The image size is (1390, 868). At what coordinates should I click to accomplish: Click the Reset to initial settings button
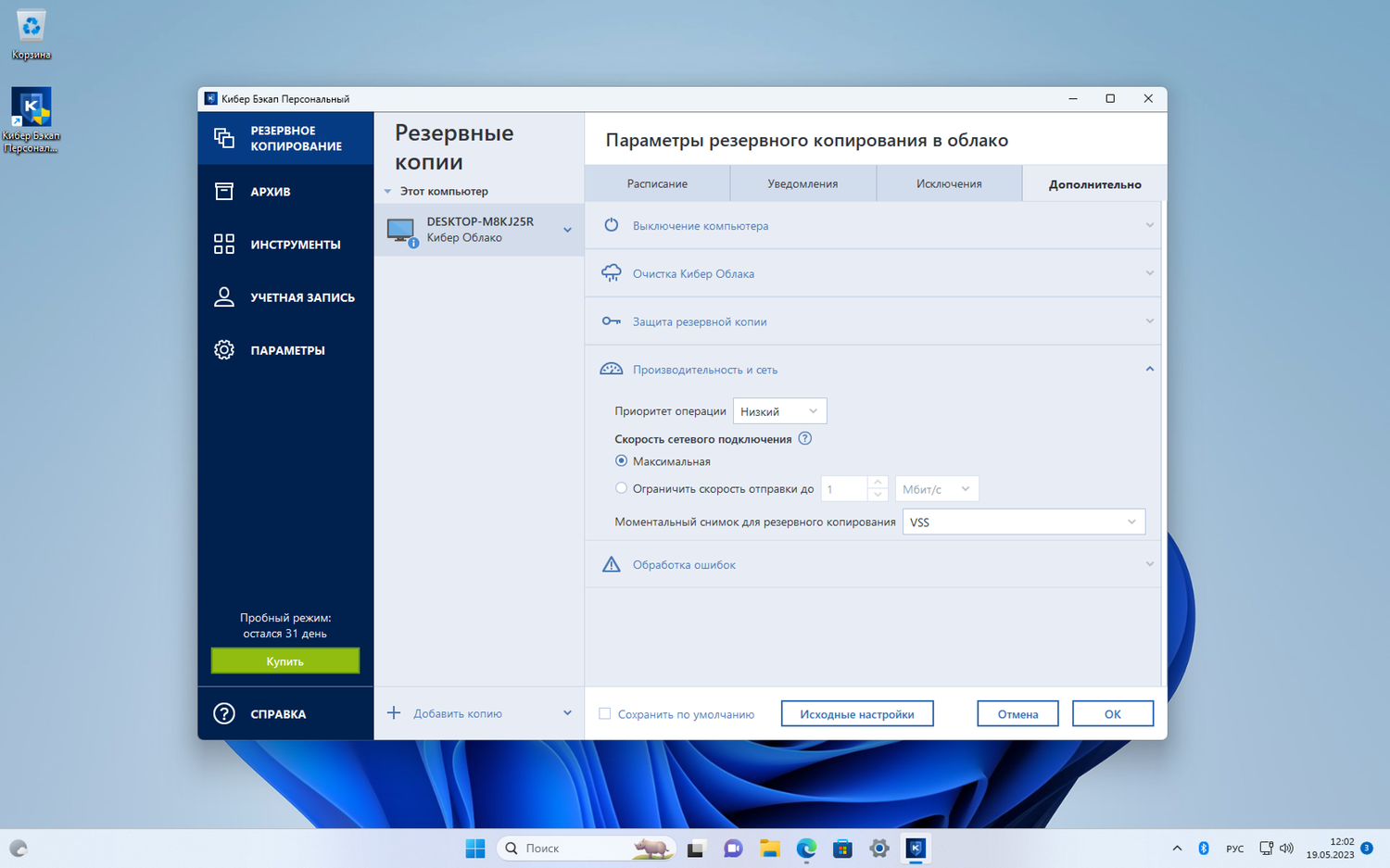[x=857, y=713]
